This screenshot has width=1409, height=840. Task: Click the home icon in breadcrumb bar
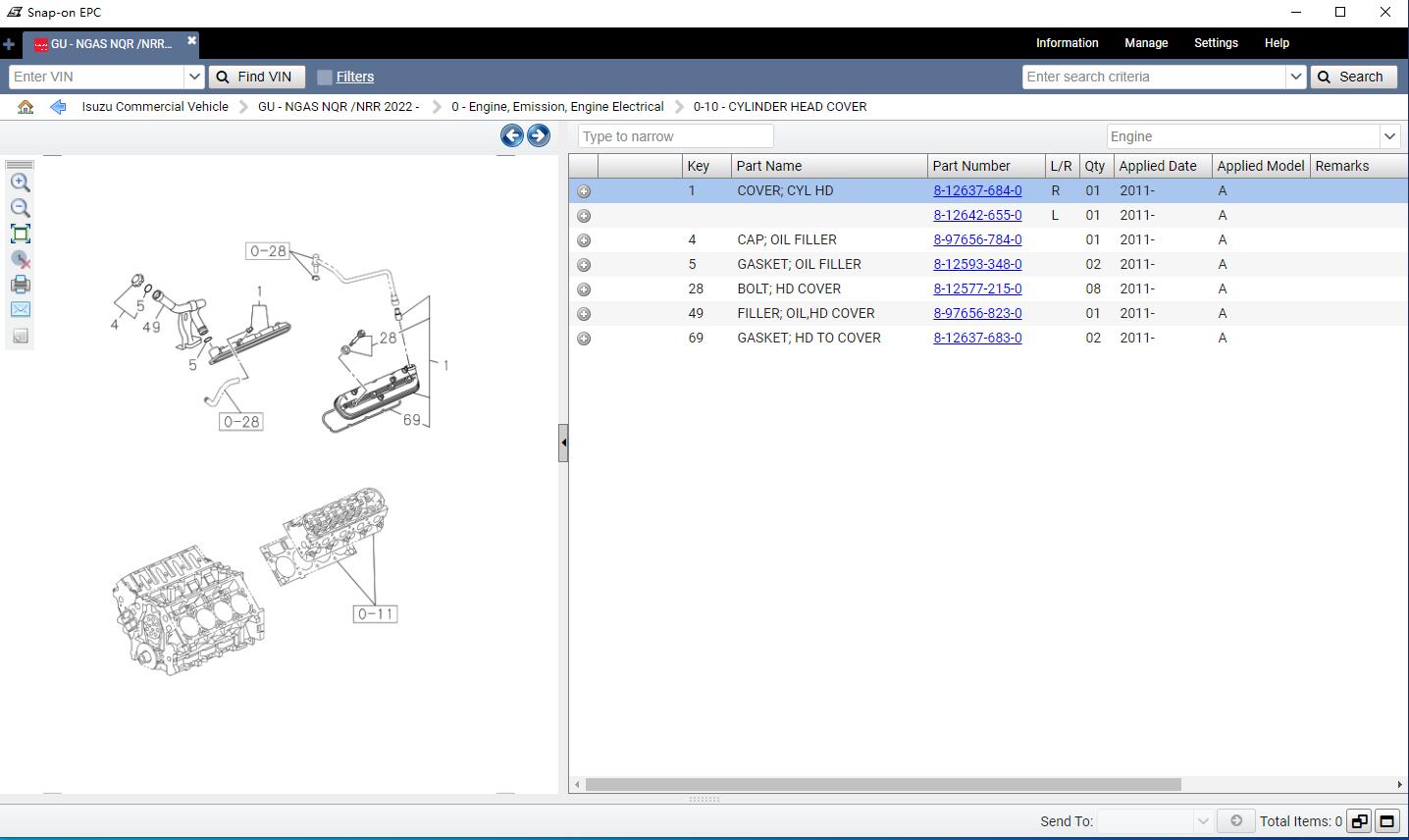pyautogui.click(x=26, y=107)
